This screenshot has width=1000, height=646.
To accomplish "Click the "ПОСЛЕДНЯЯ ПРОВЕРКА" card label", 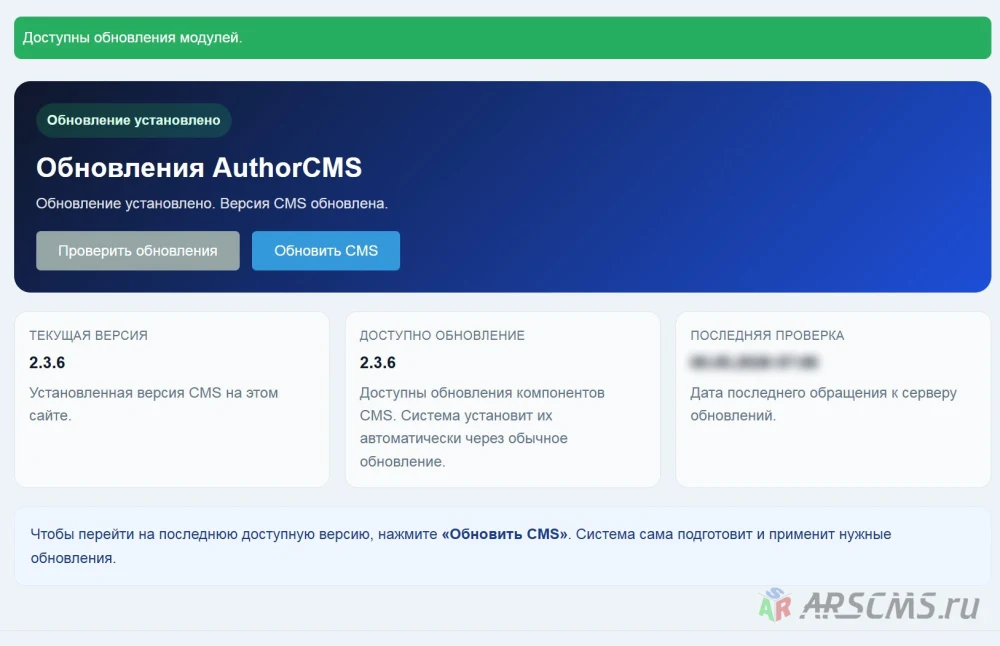I will click(x=767, y=335).
